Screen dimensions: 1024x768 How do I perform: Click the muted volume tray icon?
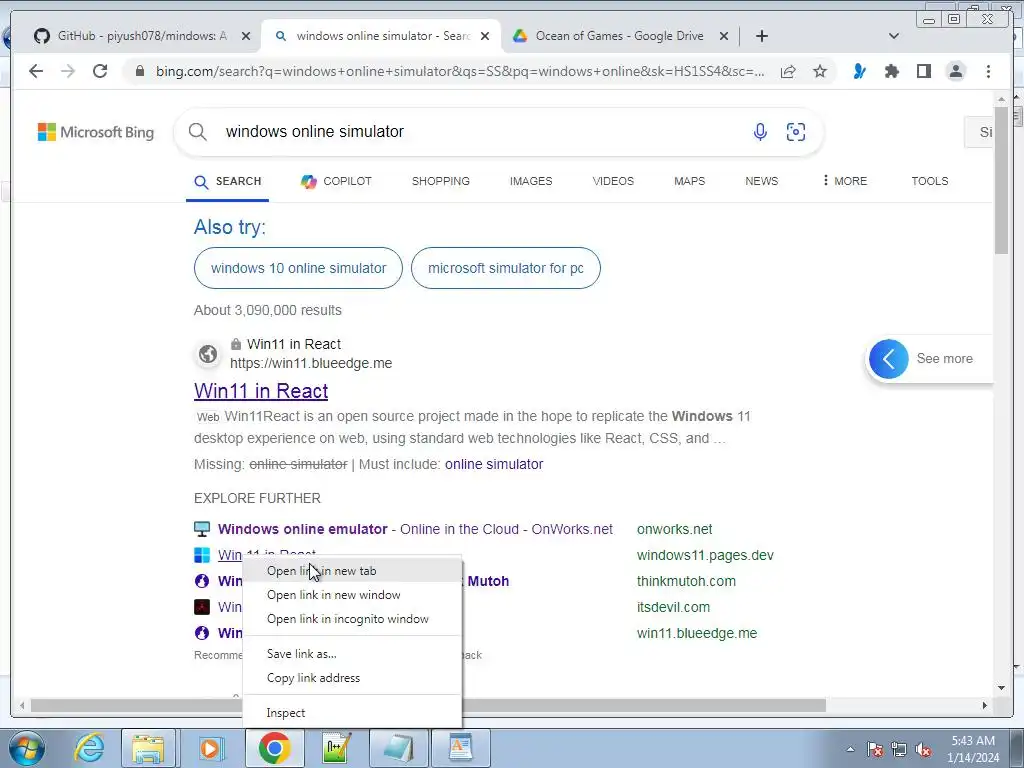(923, 749)
